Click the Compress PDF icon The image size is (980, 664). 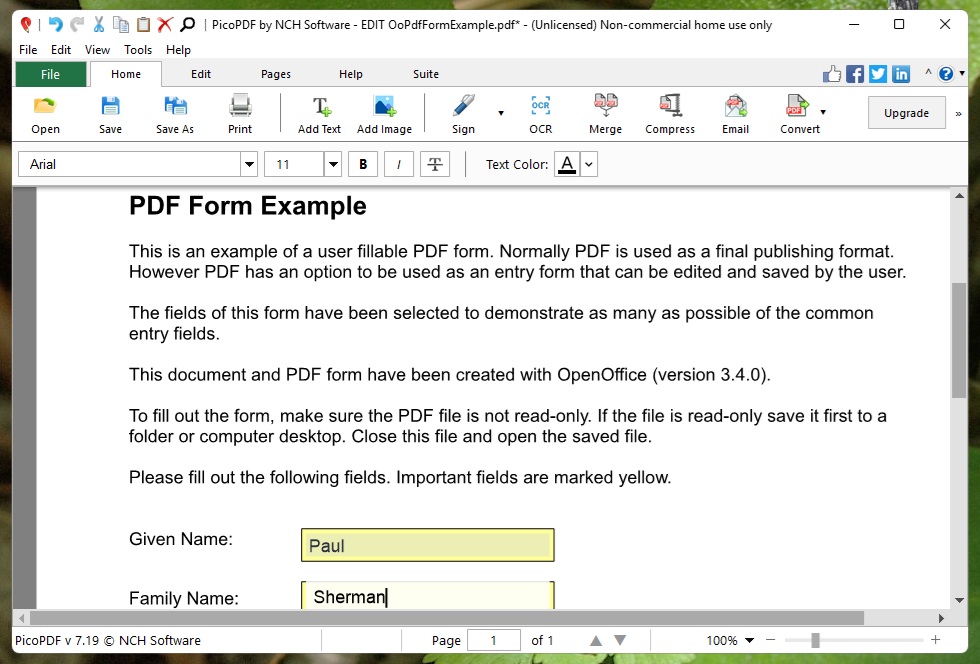click(x=669, y=113)
